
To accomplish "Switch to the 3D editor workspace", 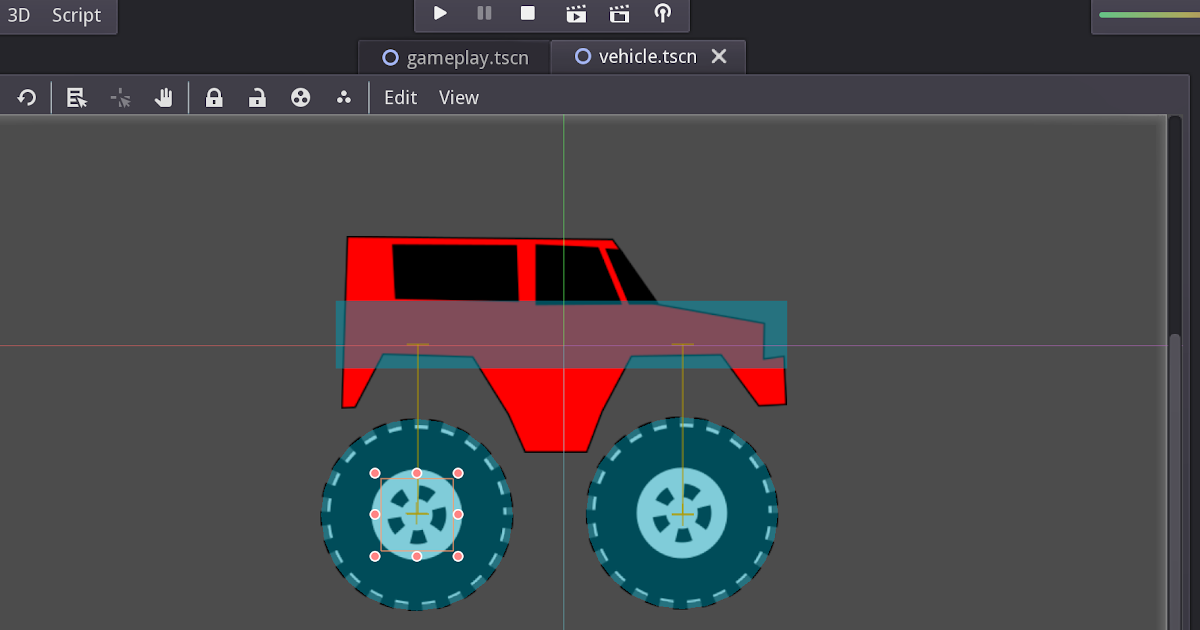I will [x=19, y=15].
